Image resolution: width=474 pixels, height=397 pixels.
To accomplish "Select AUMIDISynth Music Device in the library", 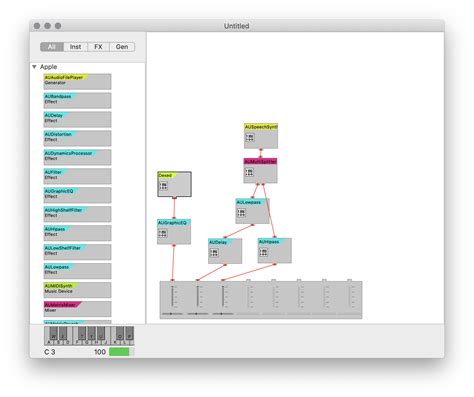I will click(77, 290).
